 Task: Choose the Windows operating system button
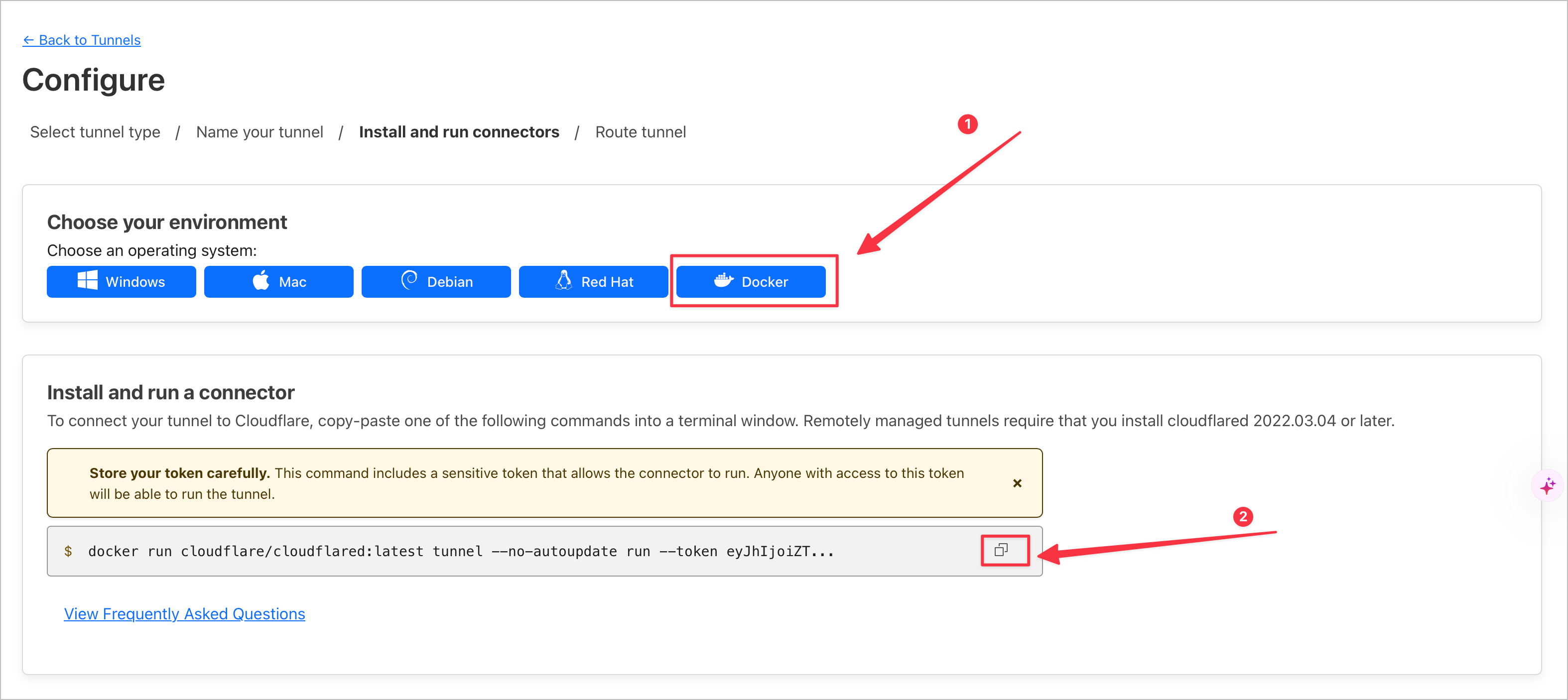click(x=121, y=282)
